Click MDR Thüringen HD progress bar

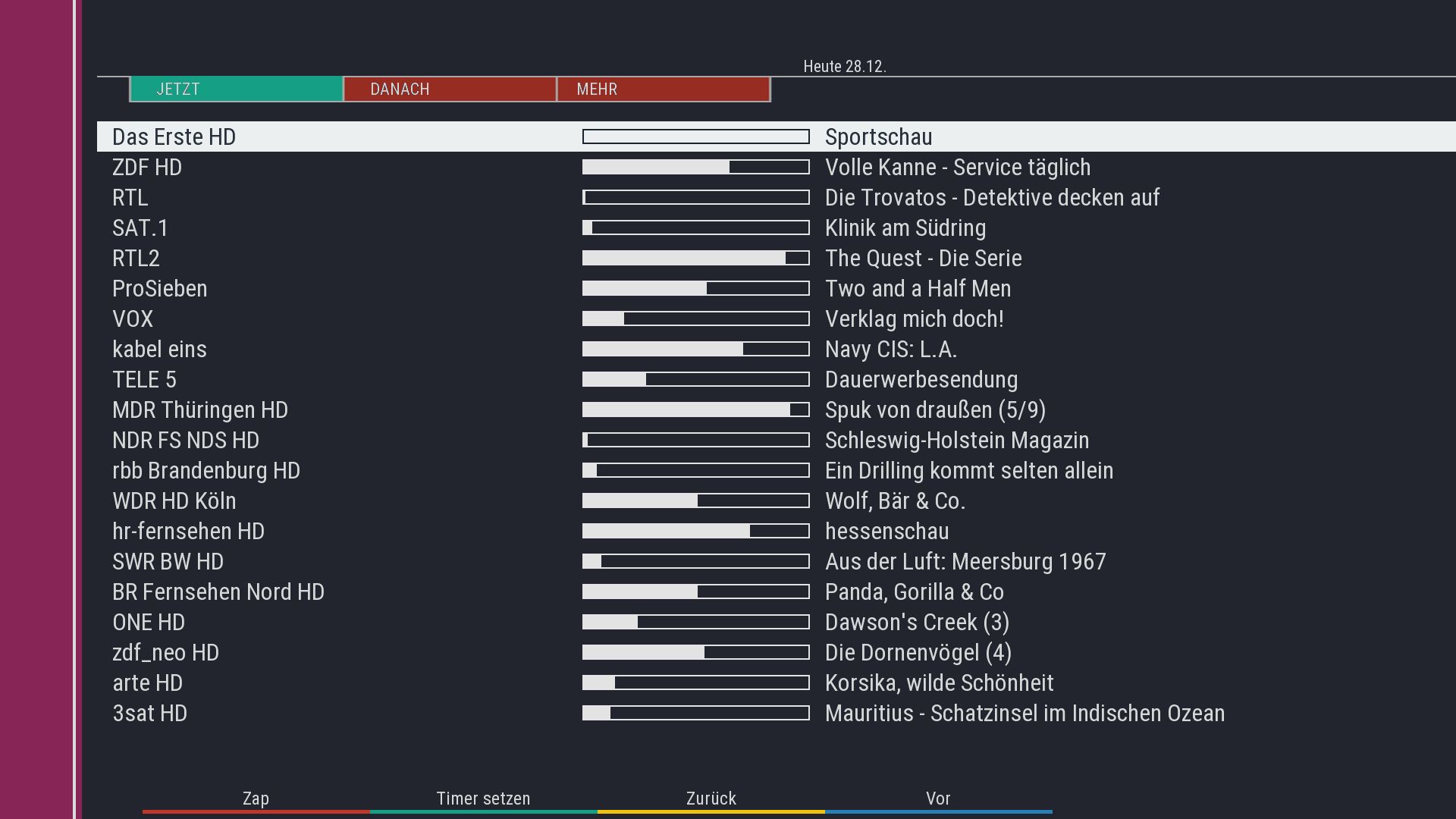(x=695, y=410)
